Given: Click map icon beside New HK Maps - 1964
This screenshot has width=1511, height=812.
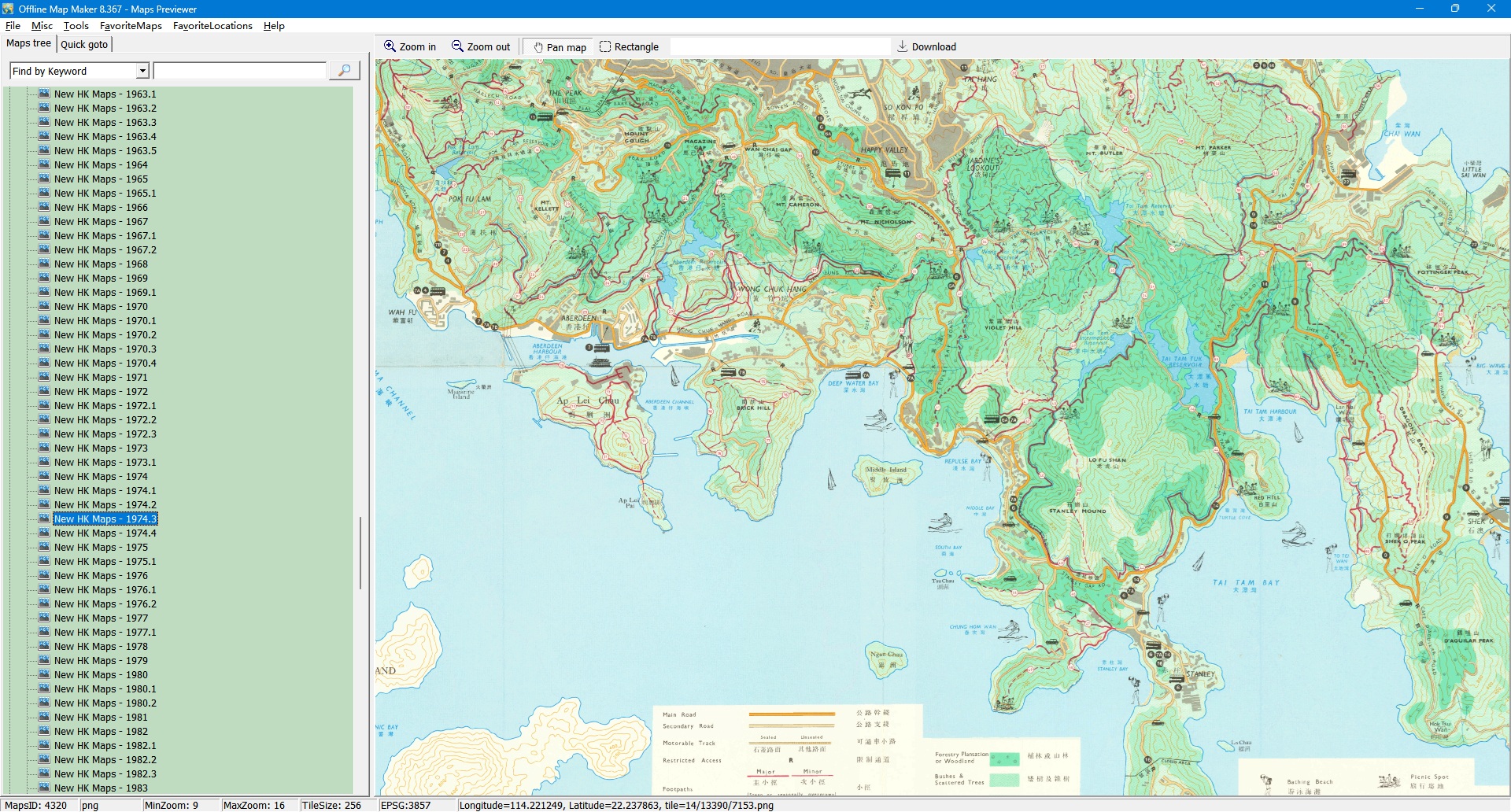Looking at the screenshot, I should click(x=45, y=164).
